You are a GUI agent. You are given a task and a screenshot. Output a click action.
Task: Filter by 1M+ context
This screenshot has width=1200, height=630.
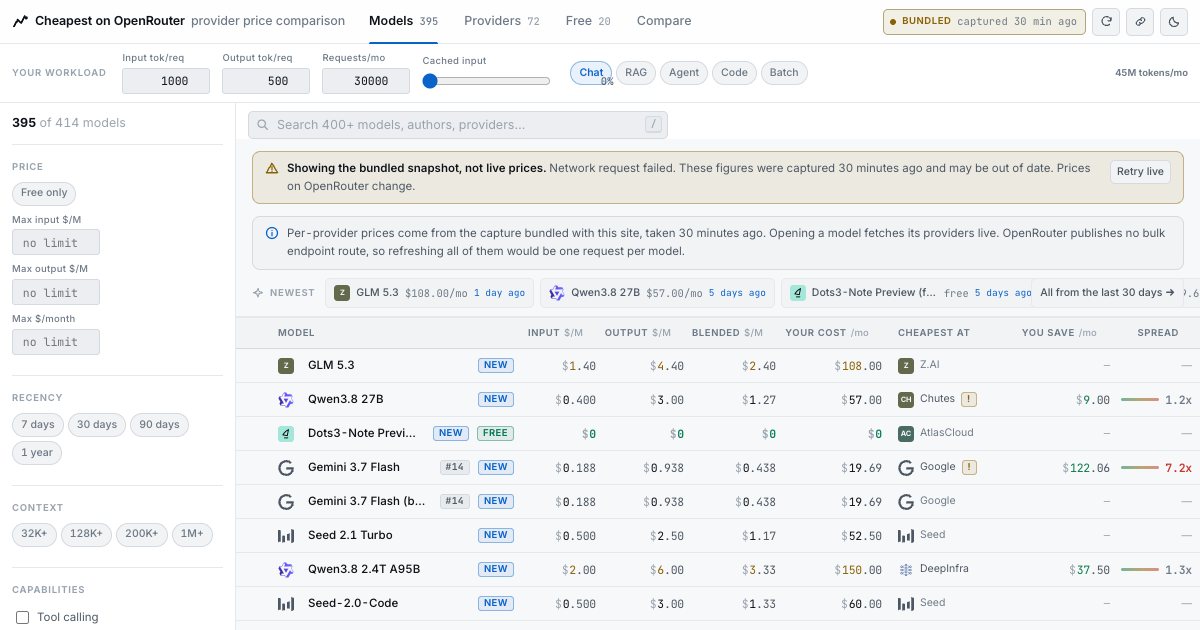[x=192, y=534]
